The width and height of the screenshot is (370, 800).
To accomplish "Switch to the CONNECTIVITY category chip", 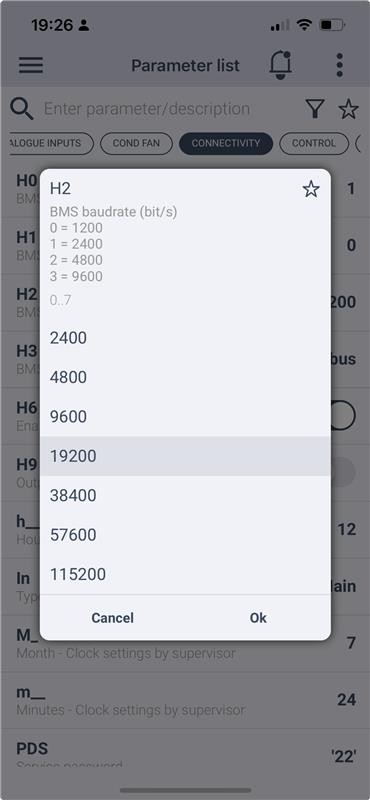I will click(226, 143).
